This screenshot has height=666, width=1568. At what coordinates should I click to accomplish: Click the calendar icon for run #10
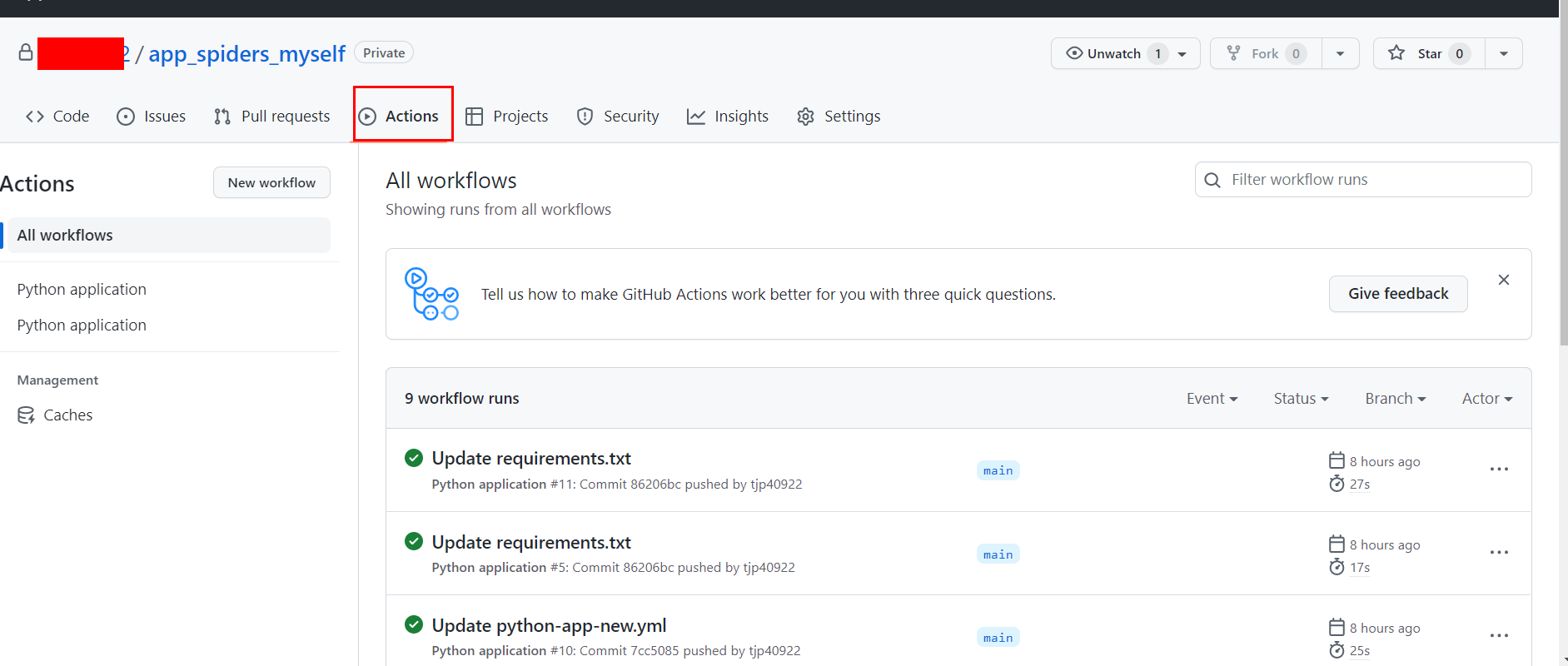[x=1337, y=627]
